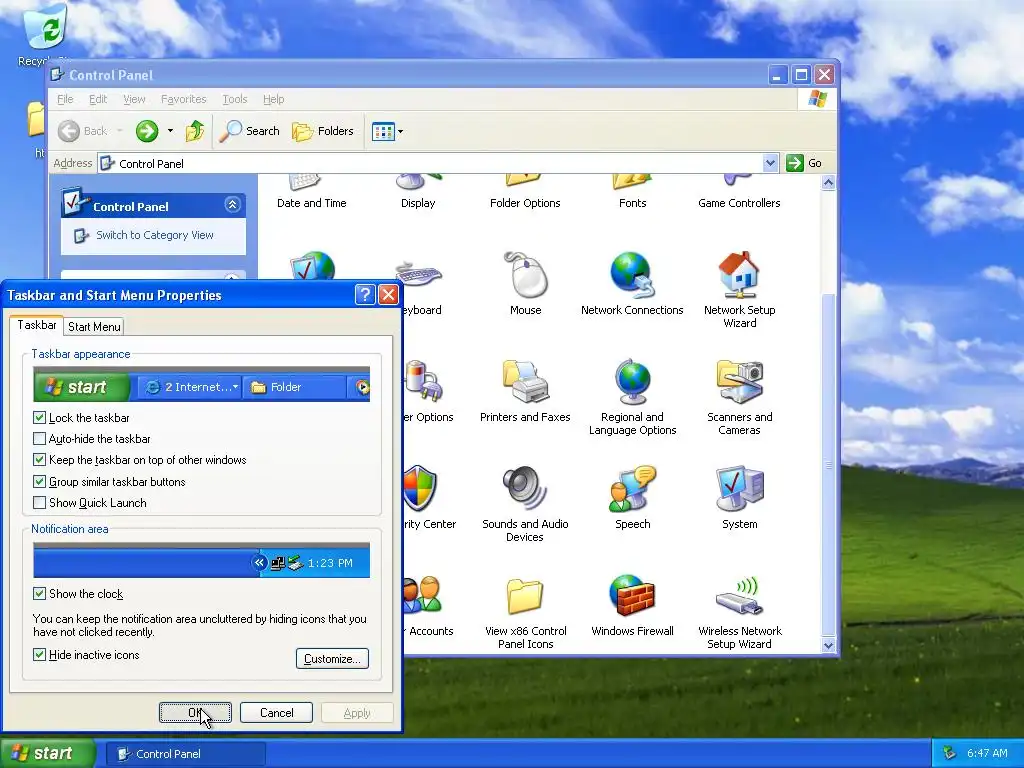Open the Favorites menu
This screenshot has height=768, width=1024.
click(184, 99)
